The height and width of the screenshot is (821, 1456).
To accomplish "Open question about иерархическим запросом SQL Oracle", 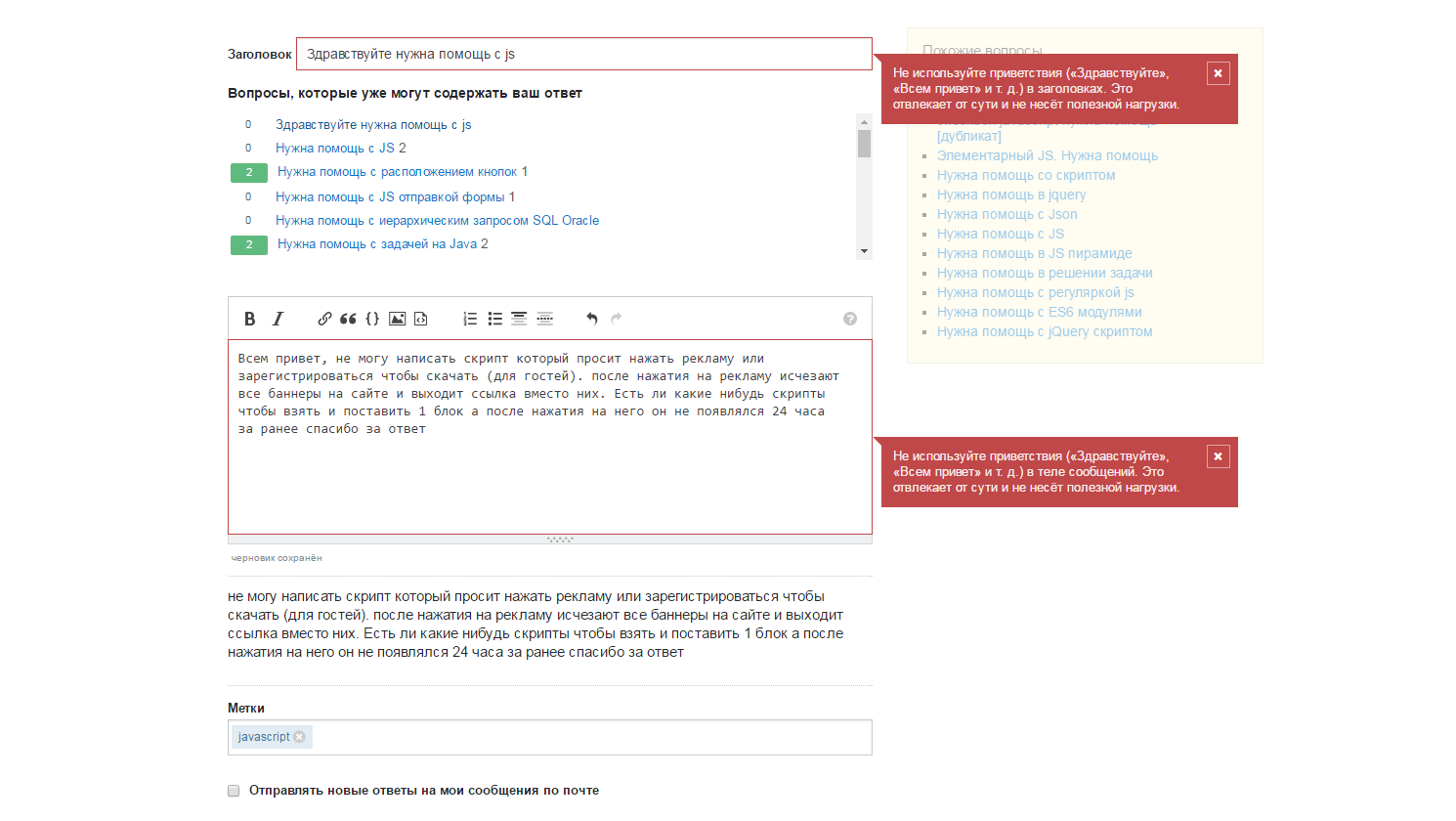I will (438, 221).
